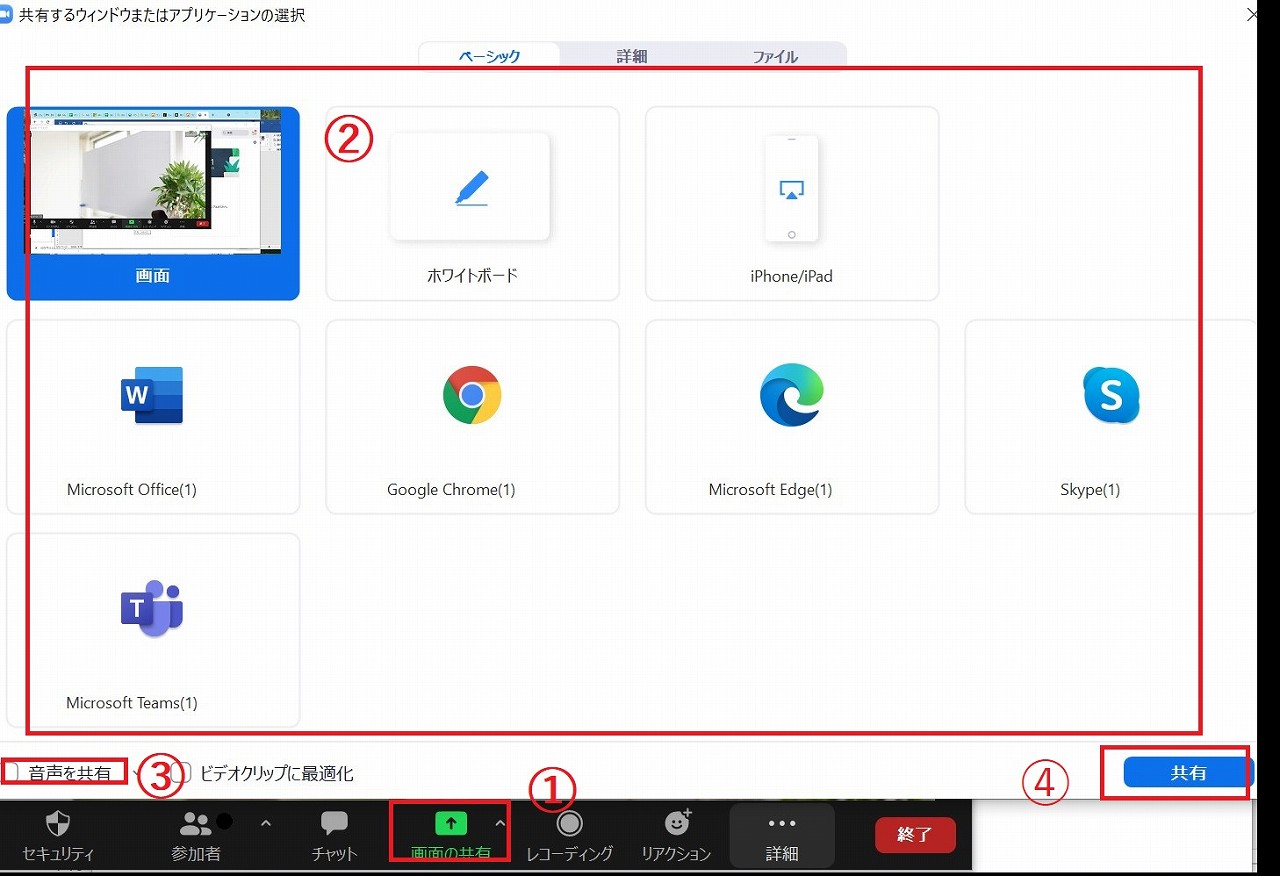Screen dimensions: 1280x876
Task: Select the Microsoft Edge icon
Action: [791, 395]
